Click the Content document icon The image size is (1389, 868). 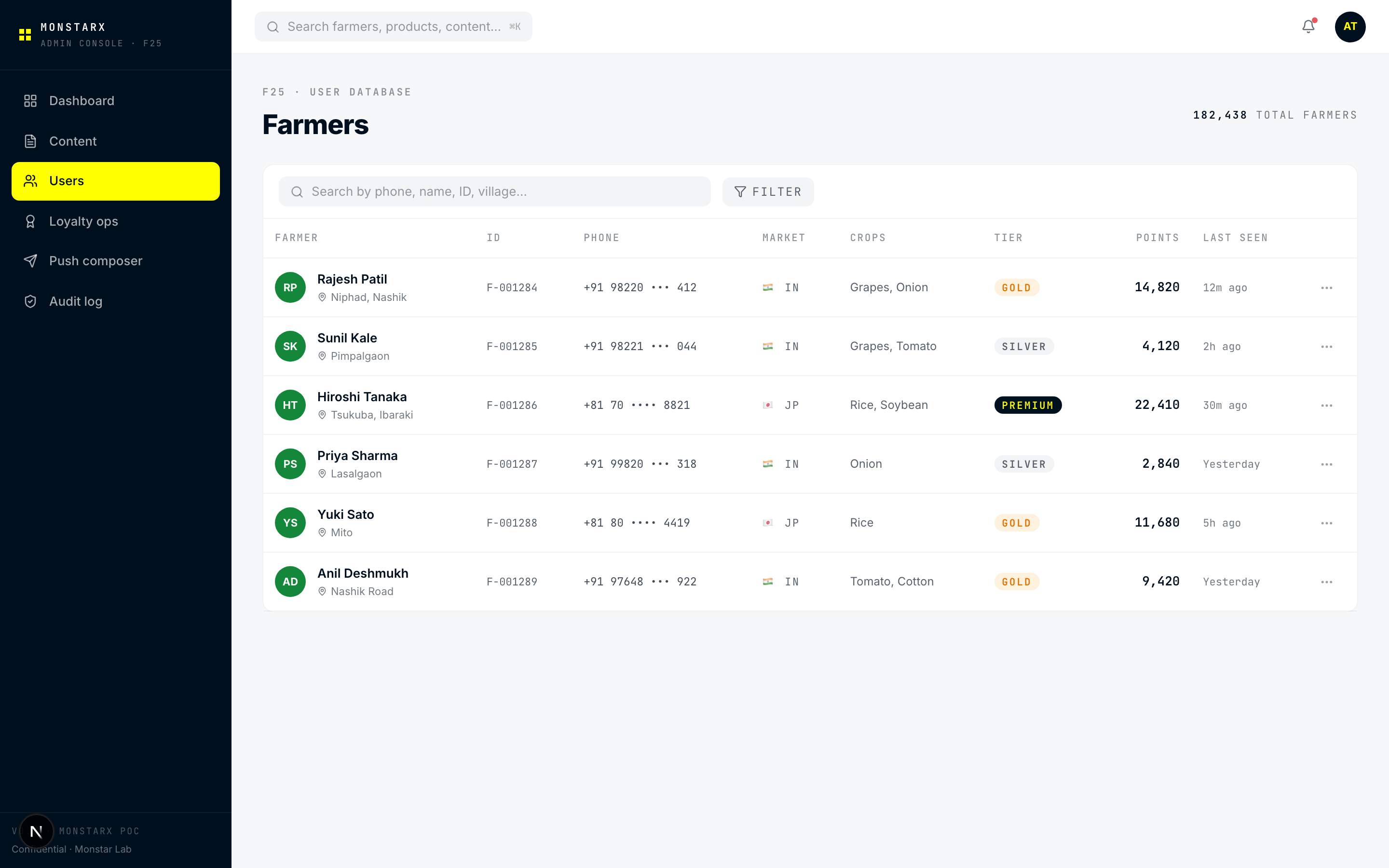30,141
